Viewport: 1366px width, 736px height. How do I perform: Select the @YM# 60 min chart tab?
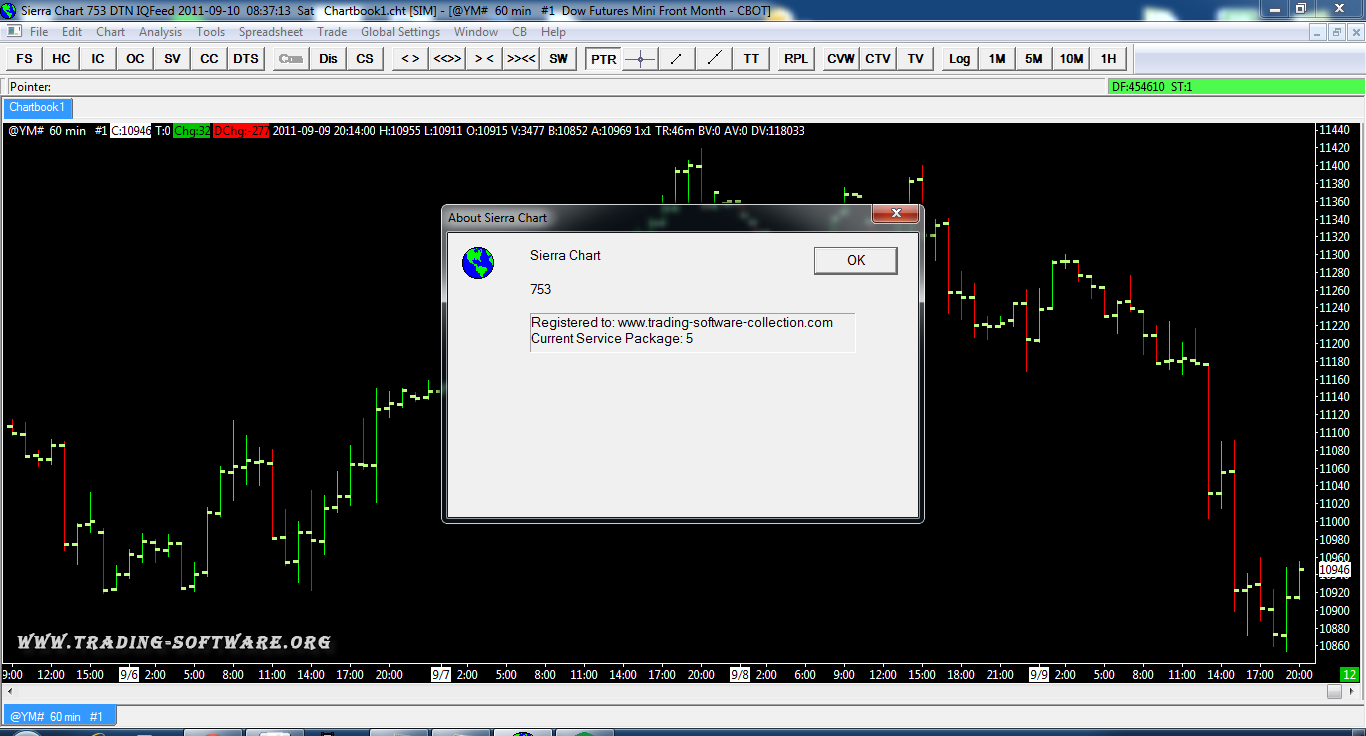coord(58,716)
